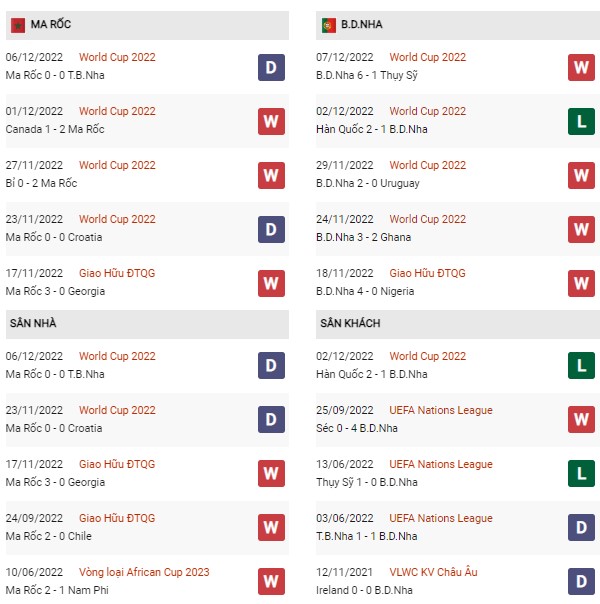Click the D badge for Ma Rốc vs T.B.Nha on 06/12/2022 in the top Ma Rốc list
The image size is (600, 604).
271,67
